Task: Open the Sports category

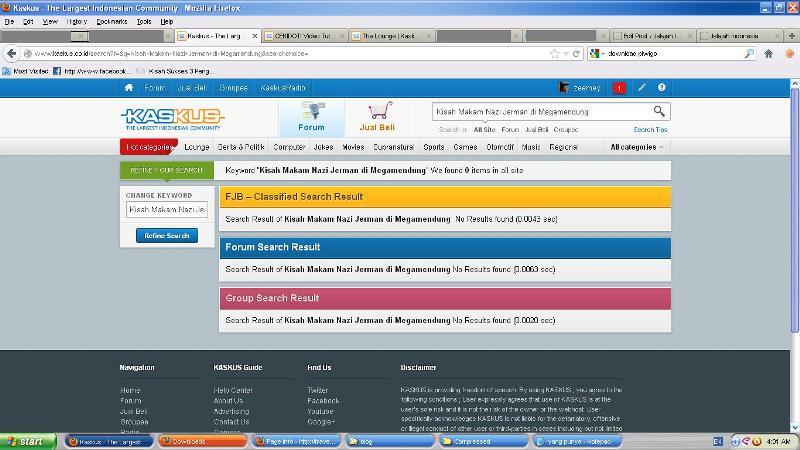Action: 434,147
